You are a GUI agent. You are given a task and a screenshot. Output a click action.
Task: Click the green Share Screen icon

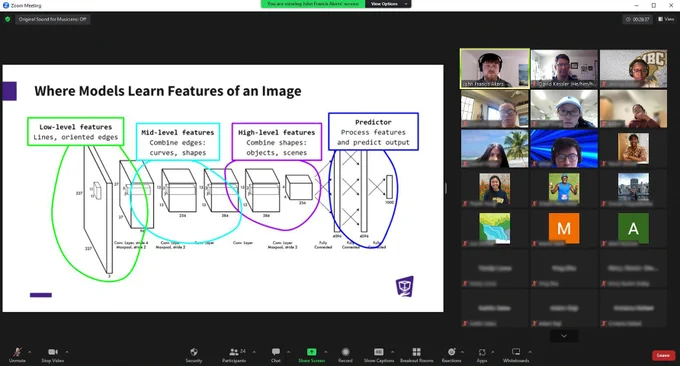pyautogui.click(x=311, y=352)
